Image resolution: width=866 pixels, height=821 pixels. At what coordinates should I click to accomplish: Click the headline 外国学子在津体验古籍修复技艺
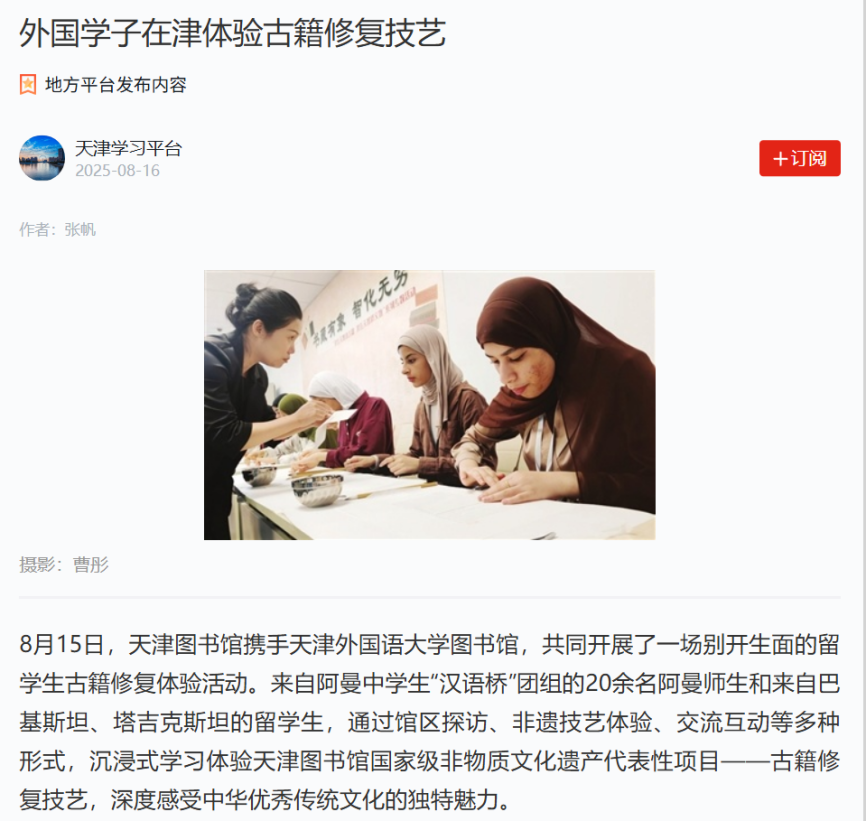(x=233, y=33)
